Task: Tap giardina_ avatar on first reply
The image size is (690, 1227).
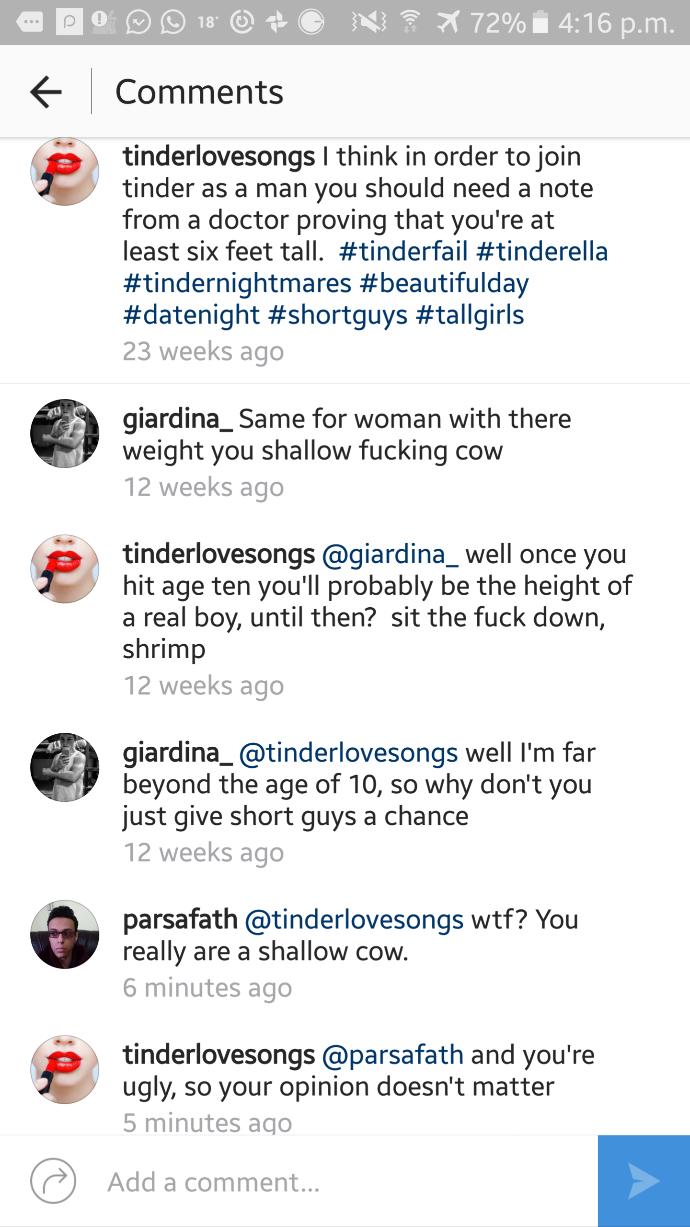Action: [65, 433]
